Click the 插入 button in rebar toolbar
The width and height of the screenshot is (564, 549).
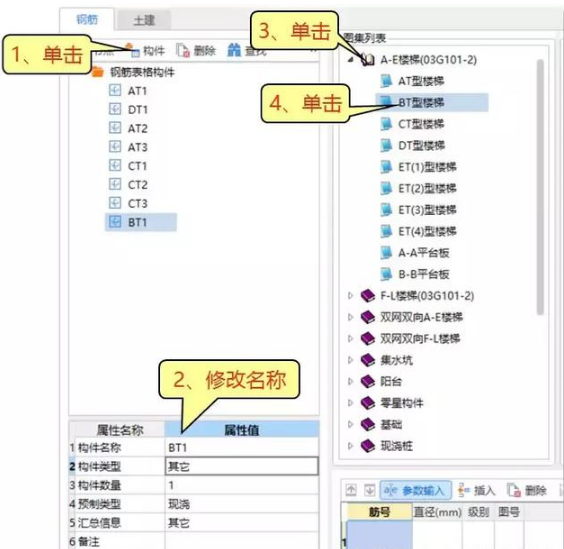point(477,490)
